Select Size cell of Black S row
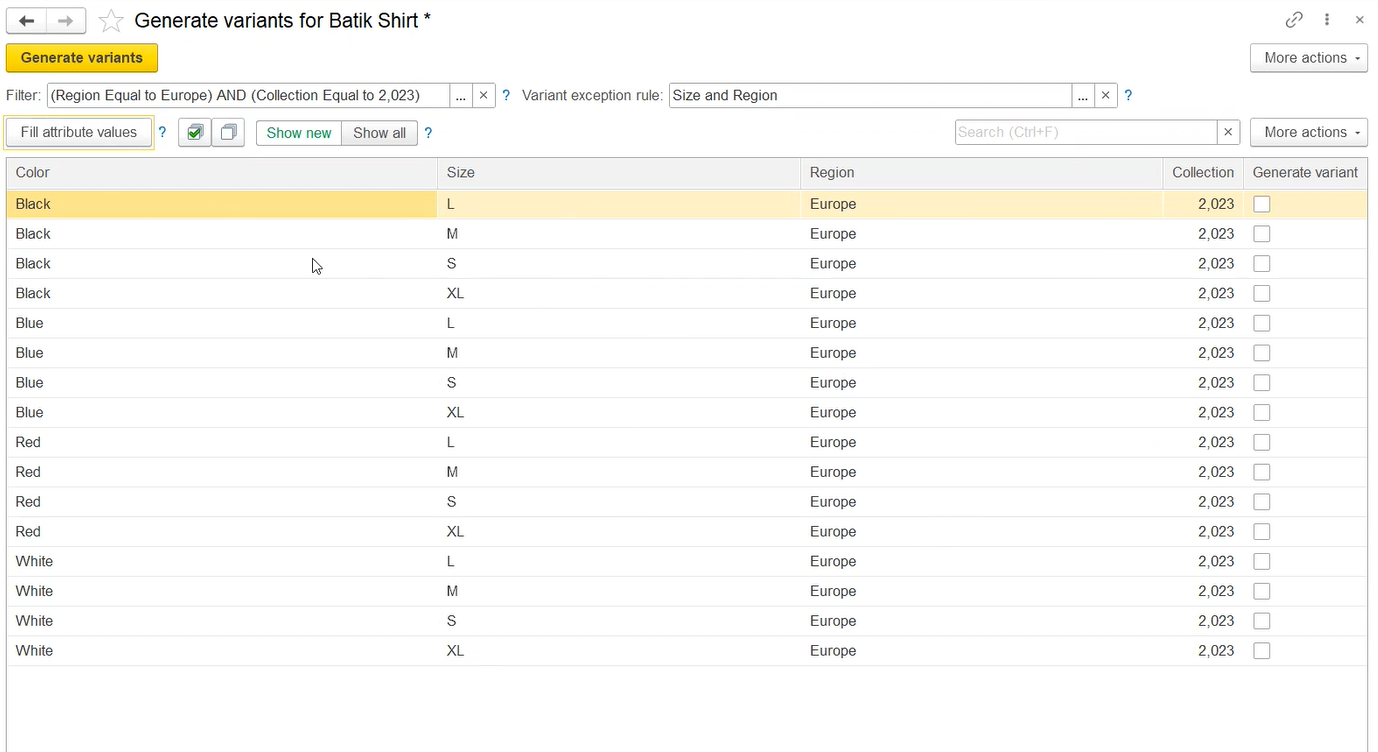 (x=619, y=264)
